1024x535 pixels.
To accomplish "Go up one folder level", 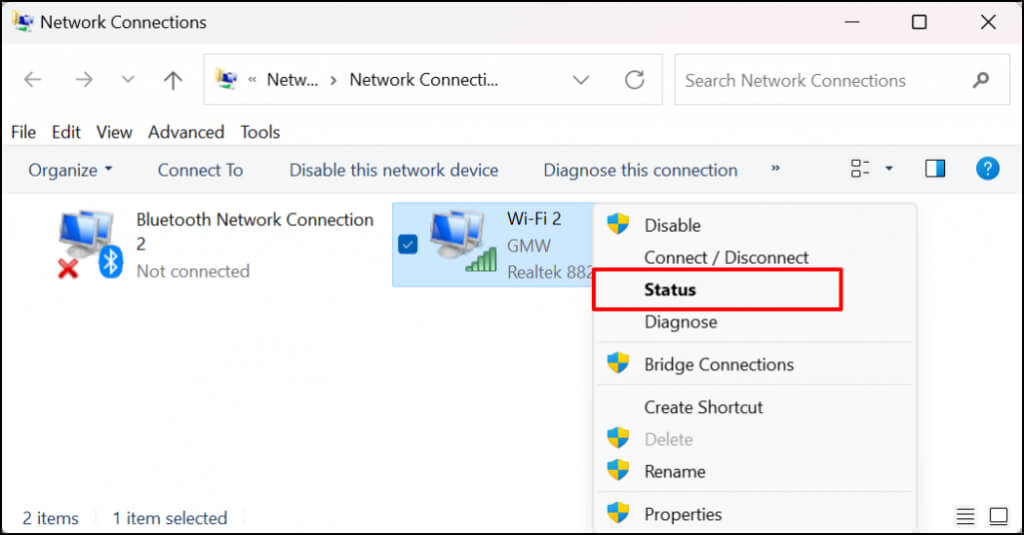I will point(173,81).
